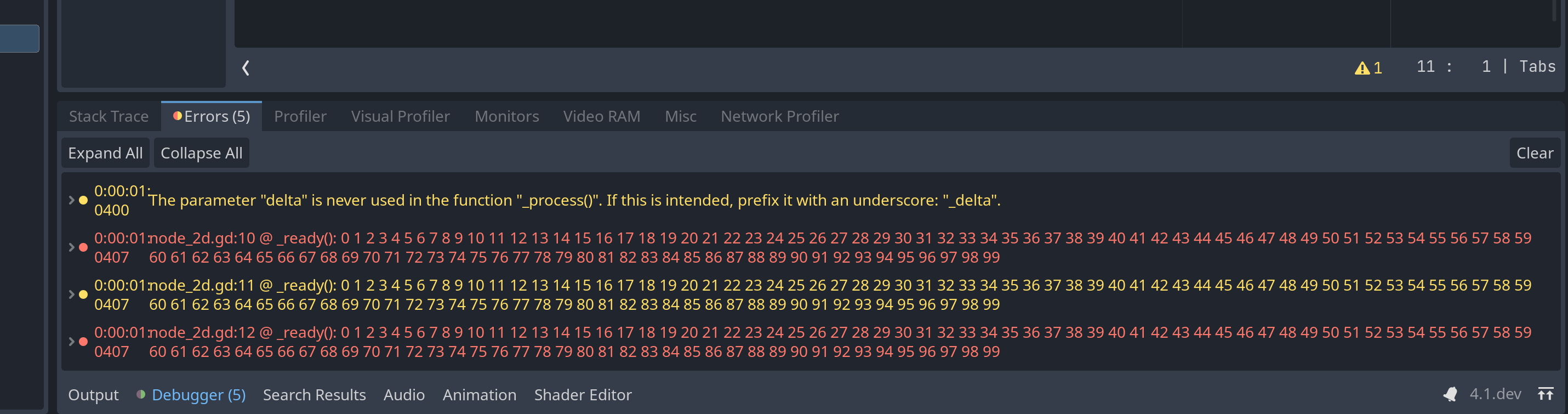Switch to the Monitors tab
Viewport: 1568px width, 414px height.
pos(506,116)
